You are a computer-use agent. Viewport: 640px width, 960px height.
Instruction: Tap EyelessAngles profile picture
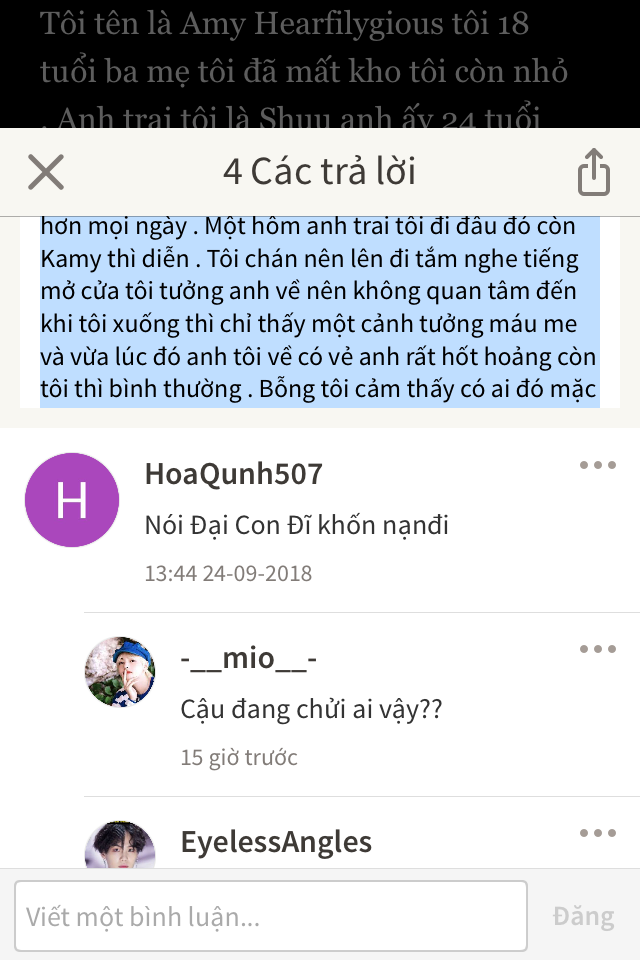[120, 845]
